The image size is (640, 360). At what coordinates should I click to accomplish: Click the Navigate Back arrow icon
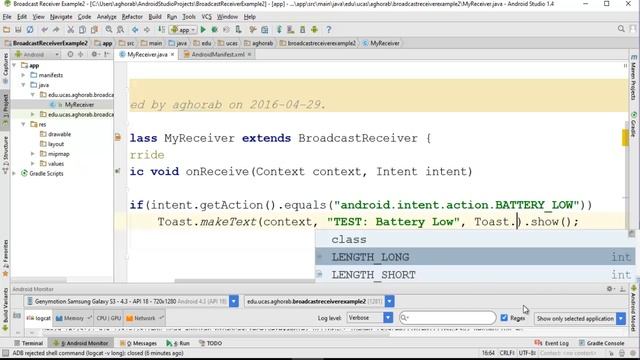tap(135, 29)
